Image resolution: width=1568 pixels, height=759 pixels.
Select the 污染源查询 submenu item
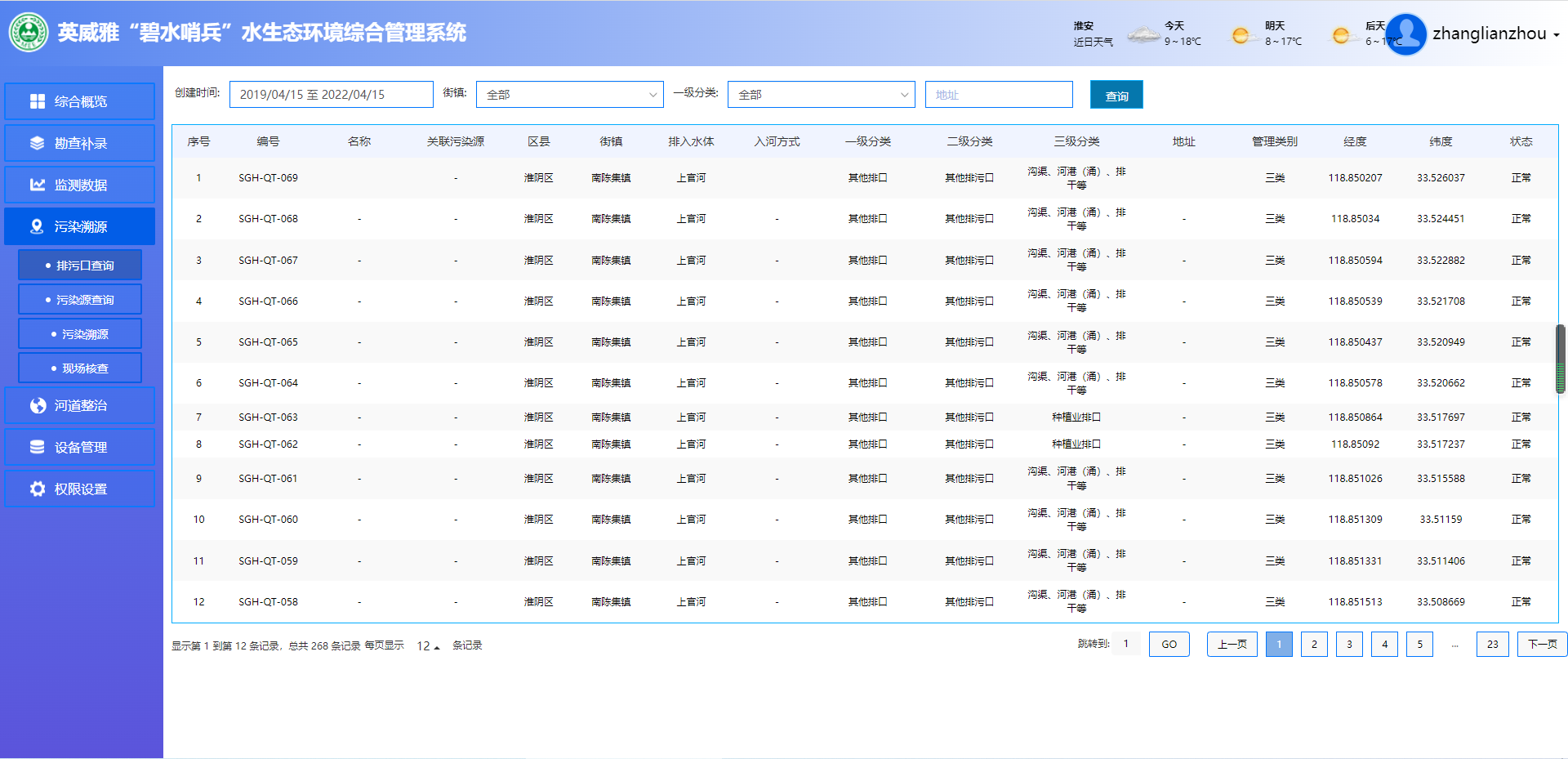(80, 300)
